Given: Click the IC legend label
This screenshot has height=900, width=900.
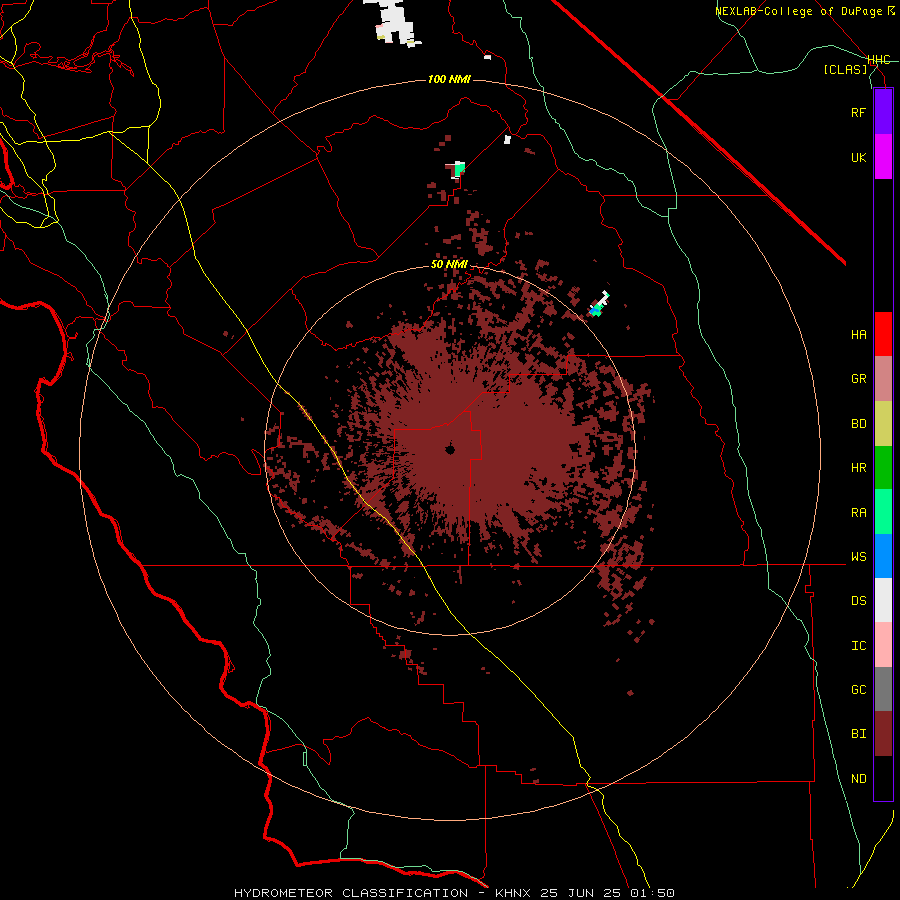Looking at the screenshot, I should (x=858, y=646).
